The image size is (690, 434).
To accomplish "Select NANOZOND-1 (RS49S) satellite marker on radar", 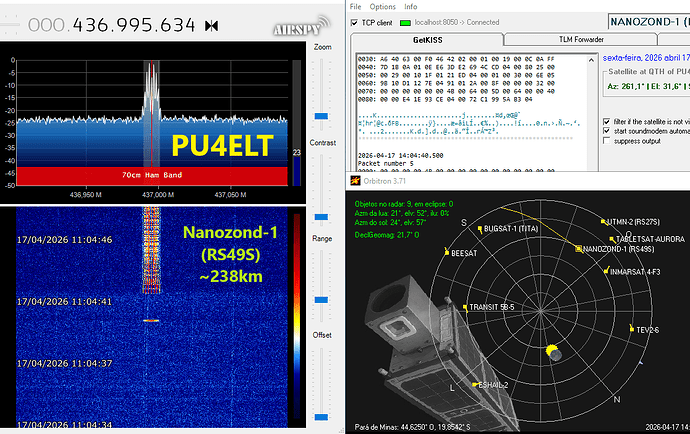I will [x=579, y=249].
